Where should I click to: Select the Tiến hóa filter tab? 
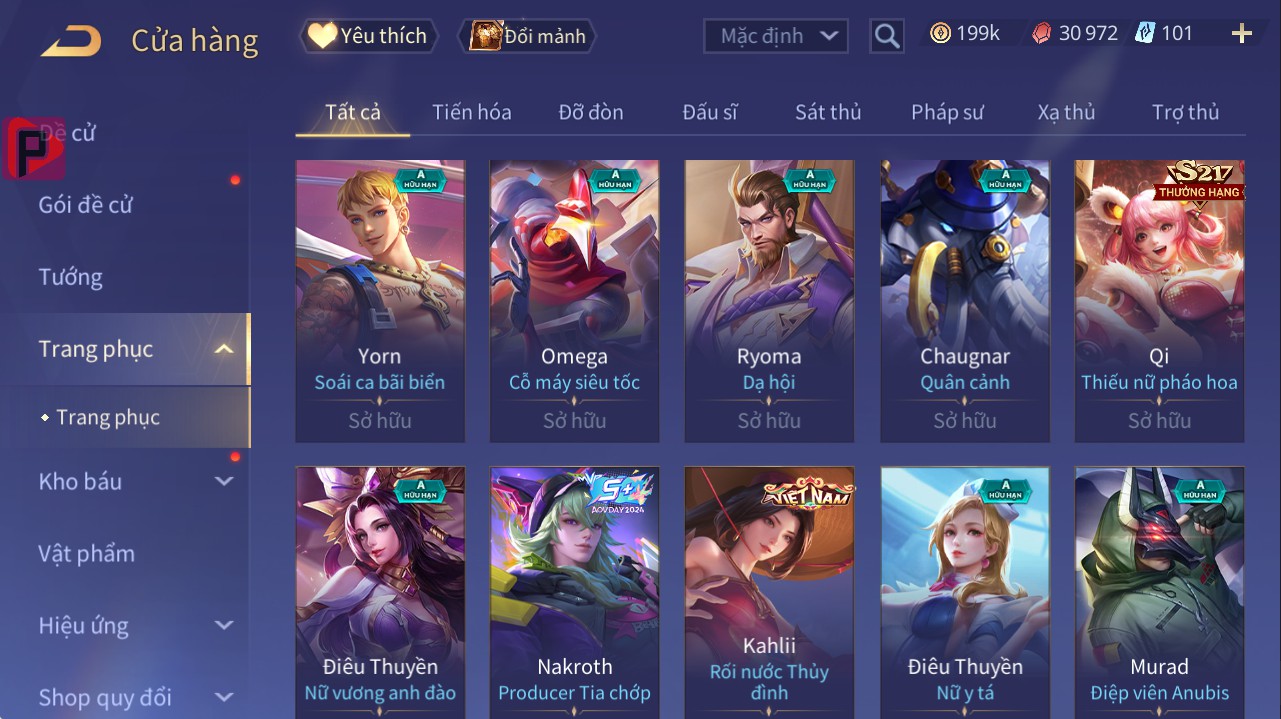[x=471, y=112]
